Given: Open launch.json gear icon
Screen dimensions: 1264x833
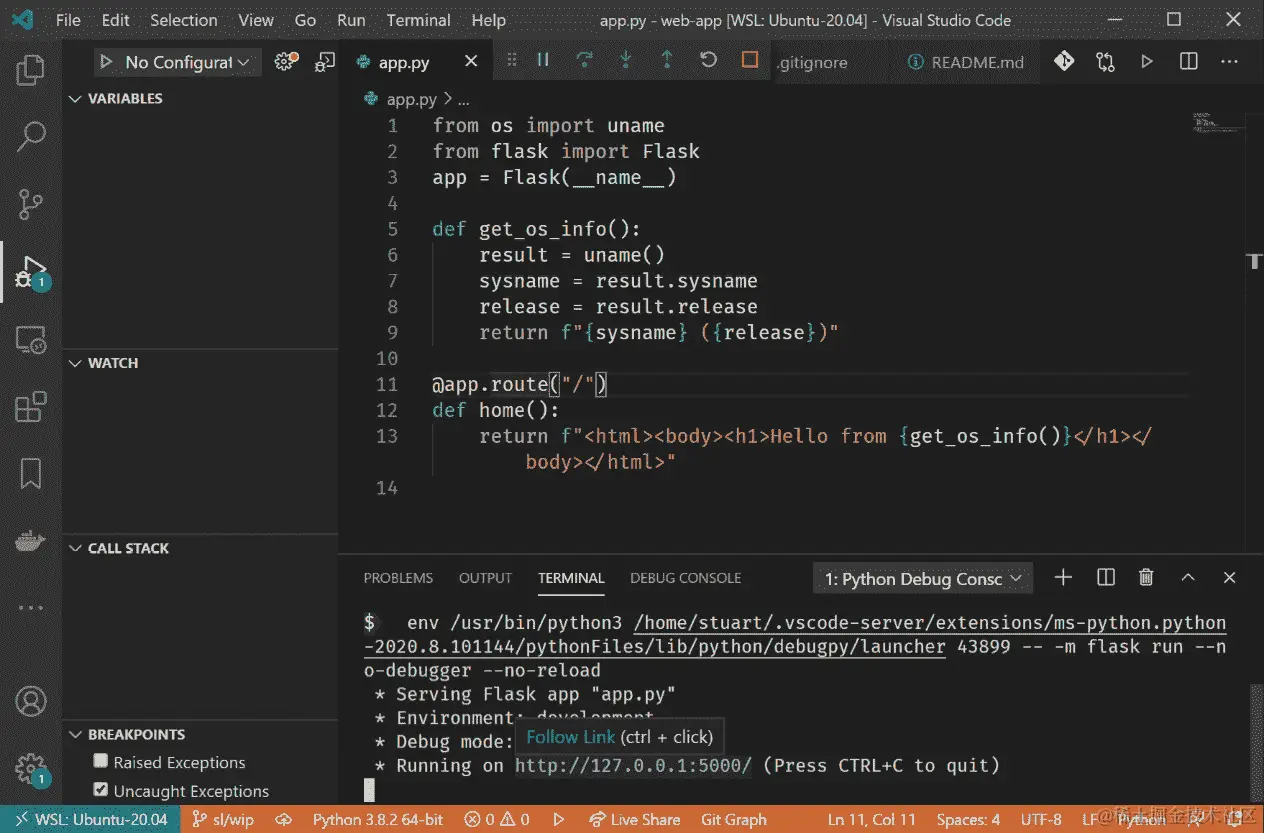Looking at the screenshot, I should coord(286,61).
